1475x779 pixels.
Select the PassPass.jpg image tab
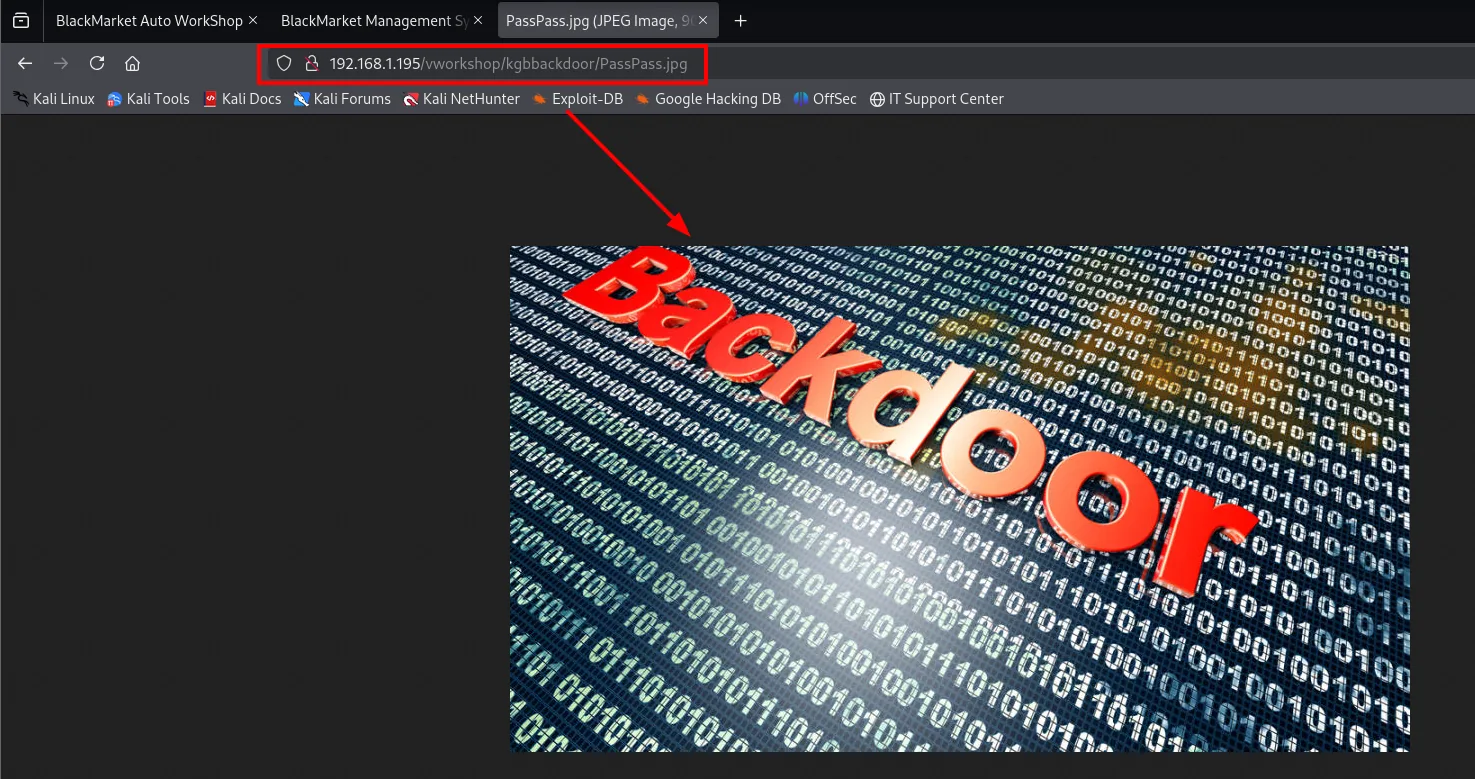(x=608, y=20)
